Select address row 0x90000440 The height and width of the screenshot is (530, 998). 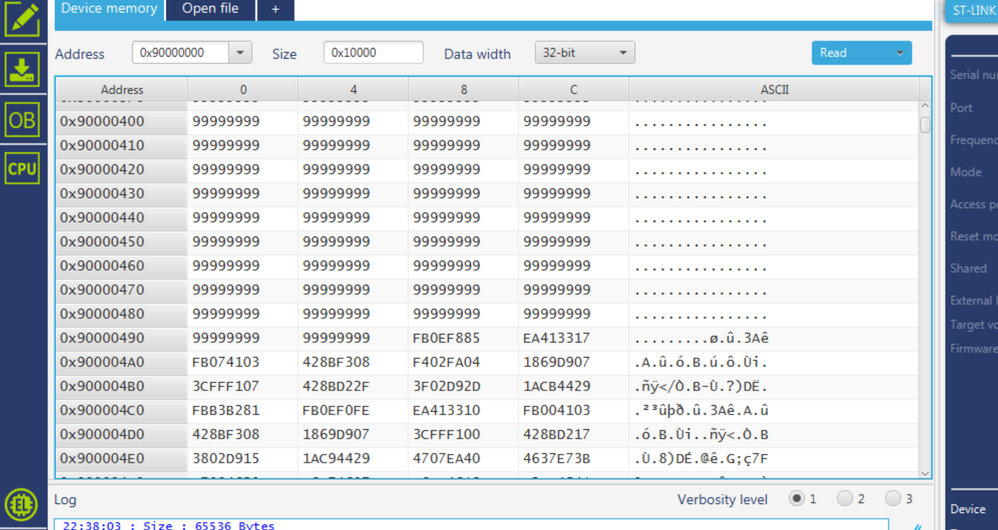point(122,218)
